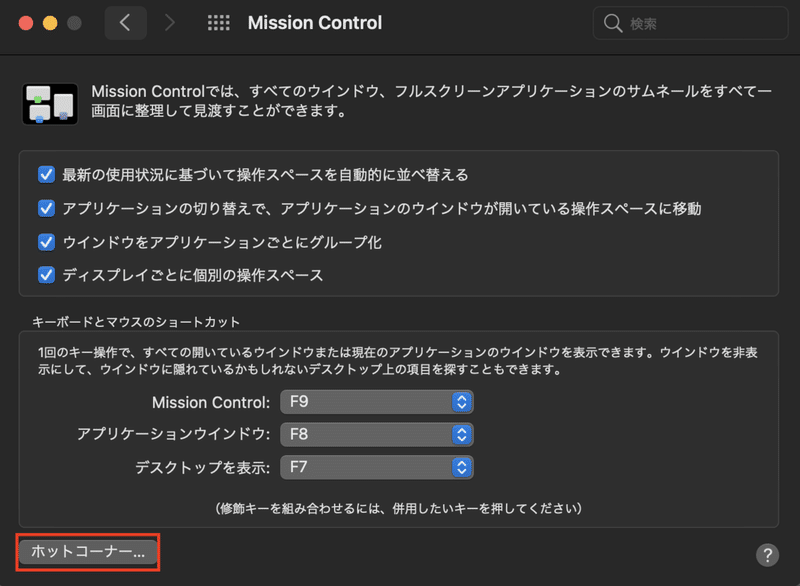Toggle アプリケーションの切り替えで操作スペースに移動 checkbox
This screenshot has height=586, width=800.
pos(46,209)
